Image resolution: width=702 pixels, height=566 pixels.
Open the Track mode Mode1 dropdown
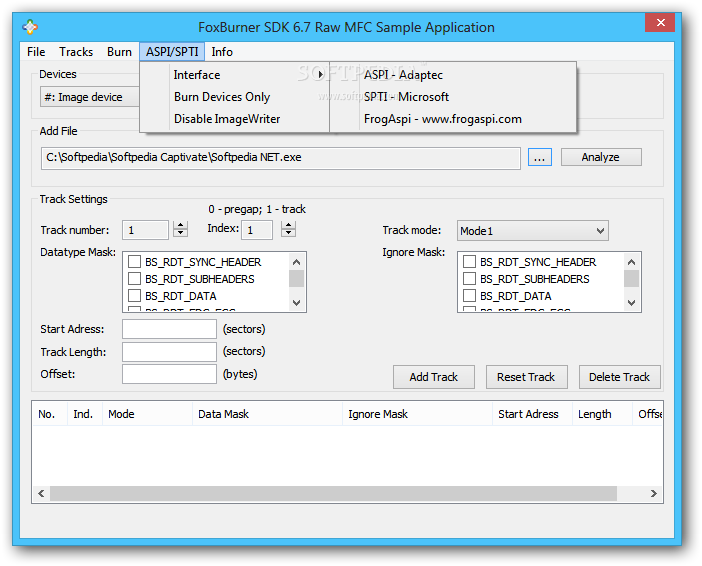[x=532, y=231]
